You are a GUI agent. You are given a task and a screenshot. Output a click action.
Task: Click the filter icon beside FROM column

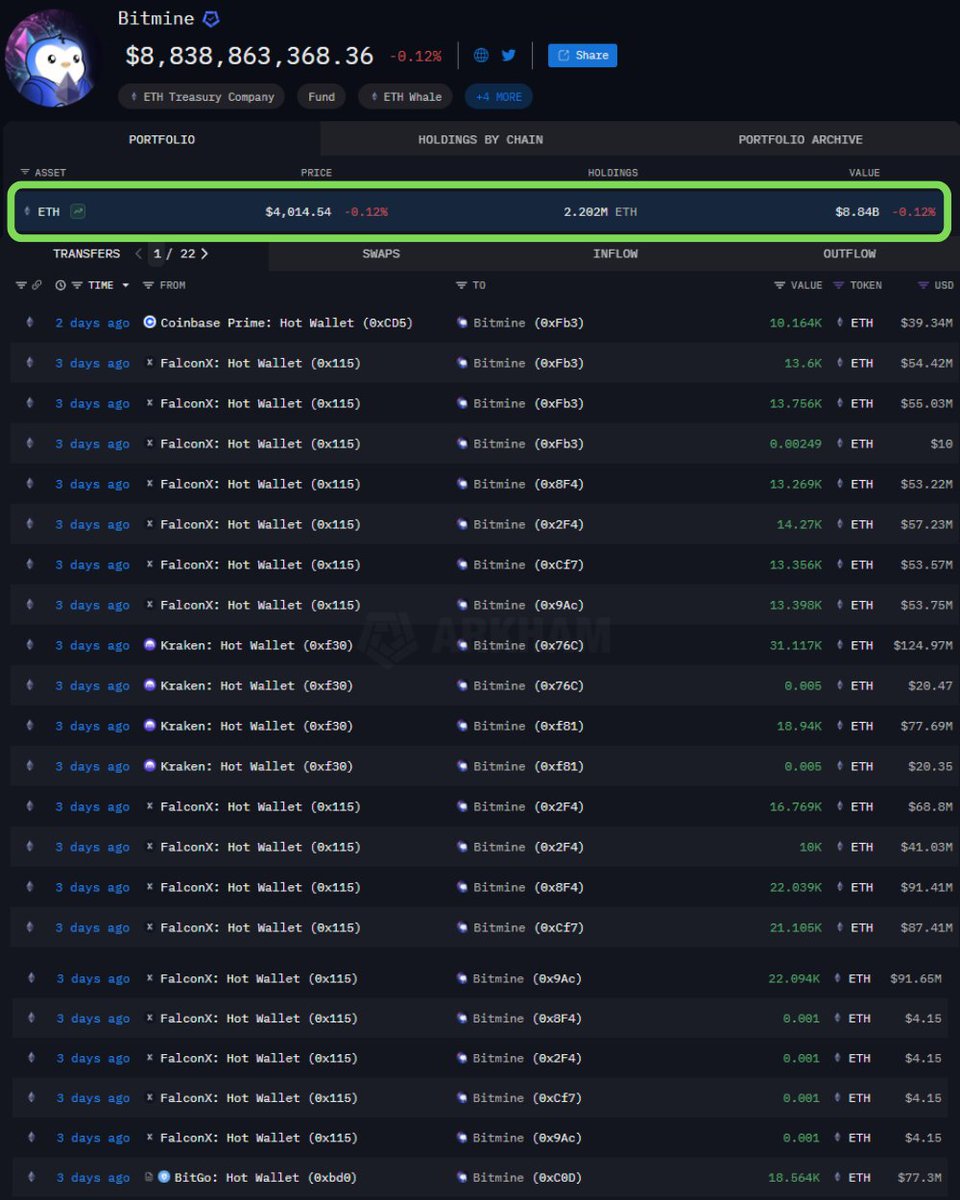[148, 286]
